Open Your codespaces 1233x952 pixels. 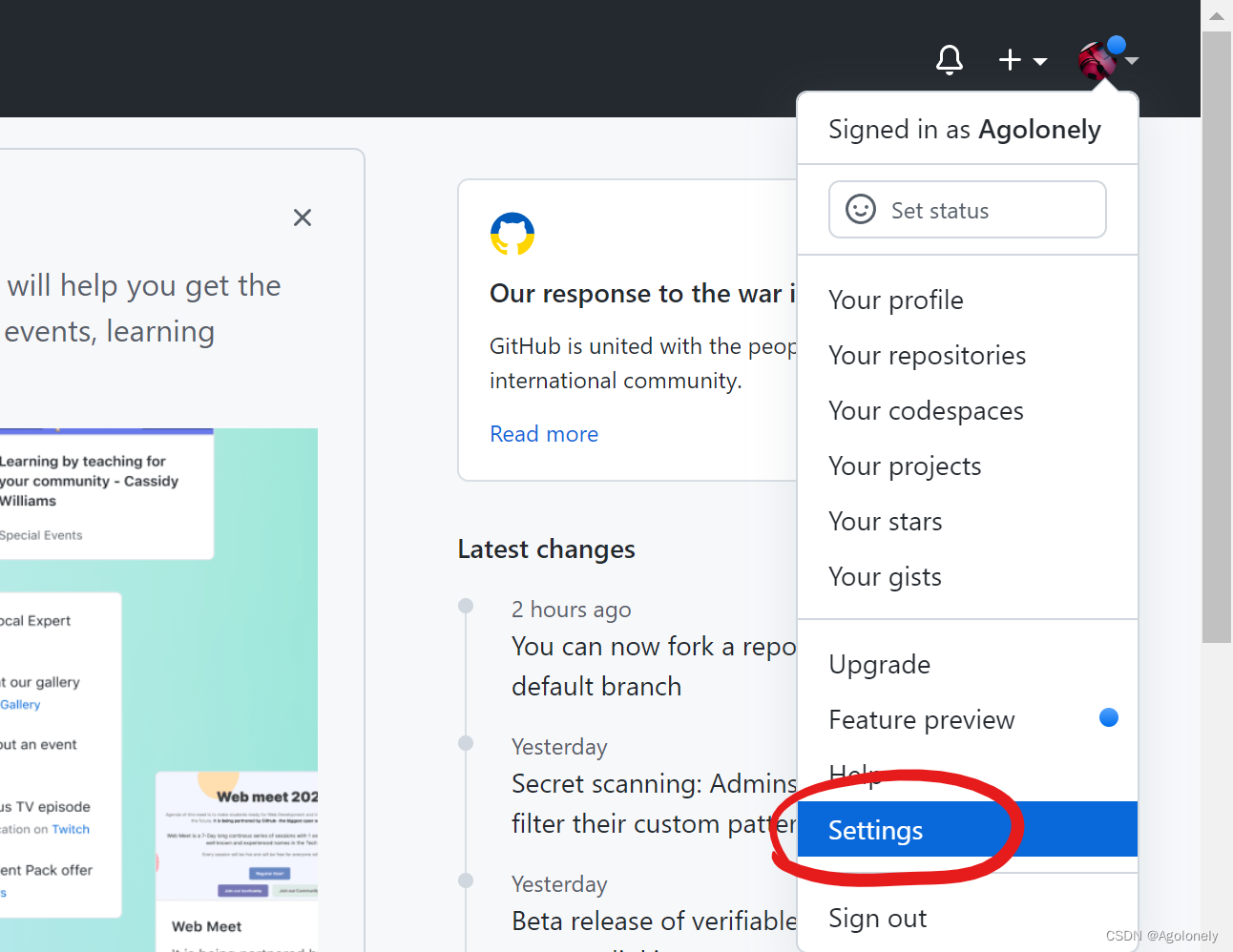point(968,411)
